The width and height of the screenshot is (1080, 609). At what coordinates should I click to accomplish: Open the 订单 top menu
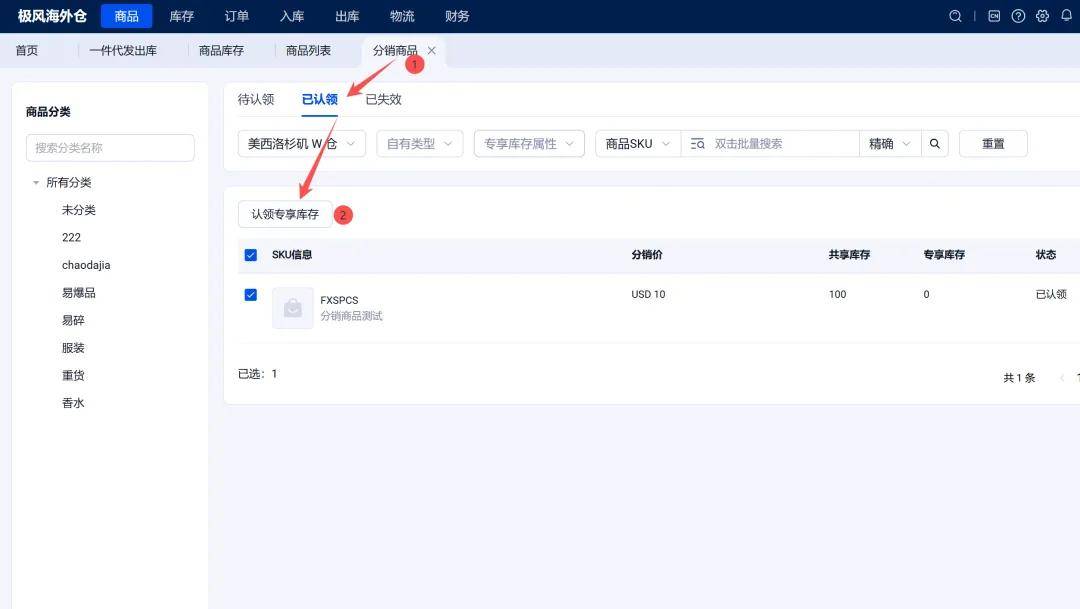[237, 16]
